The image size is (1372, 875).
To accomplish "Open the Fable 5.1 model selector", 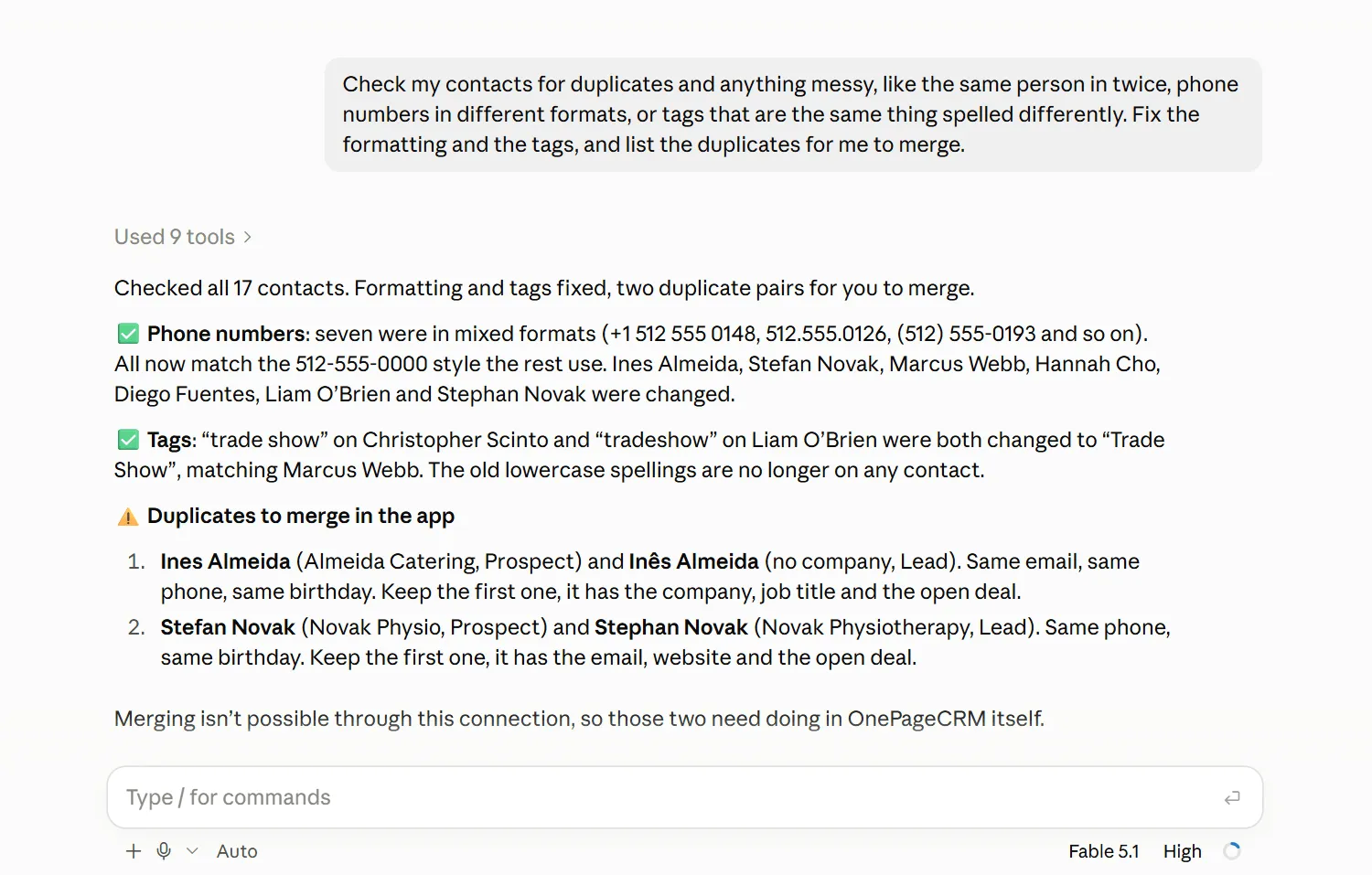I will (1103, 851).
